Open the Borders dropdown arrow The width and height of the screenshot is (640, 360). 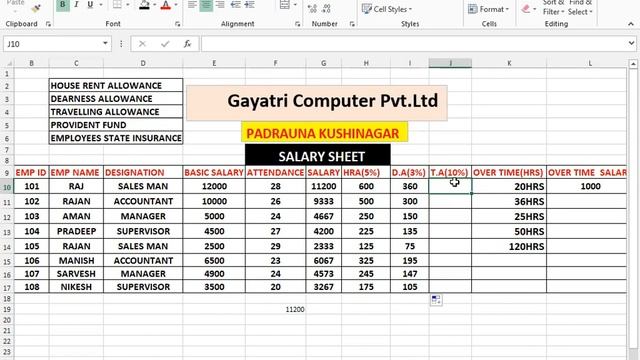pos(128,5)
